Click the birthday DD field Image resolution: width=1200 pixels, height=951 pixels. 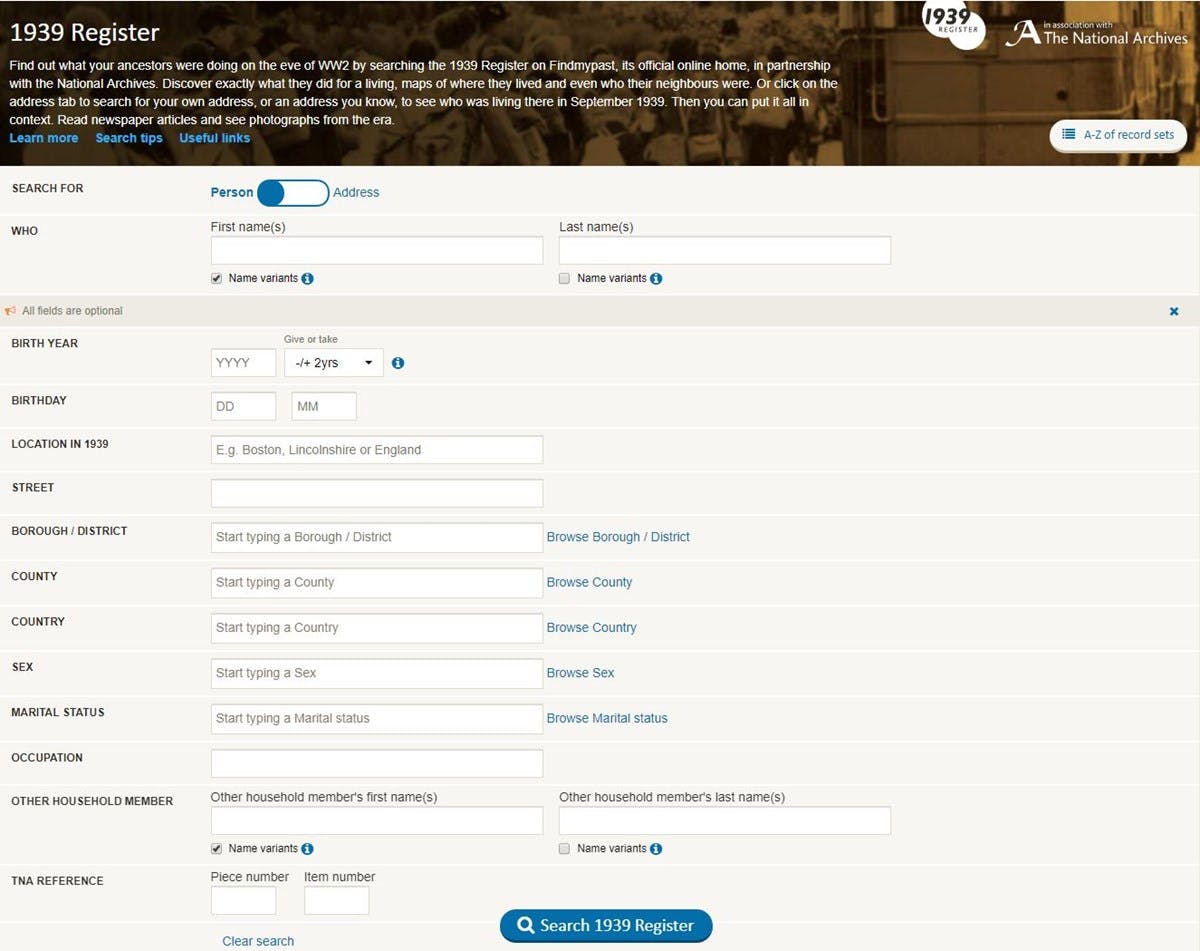243,406
